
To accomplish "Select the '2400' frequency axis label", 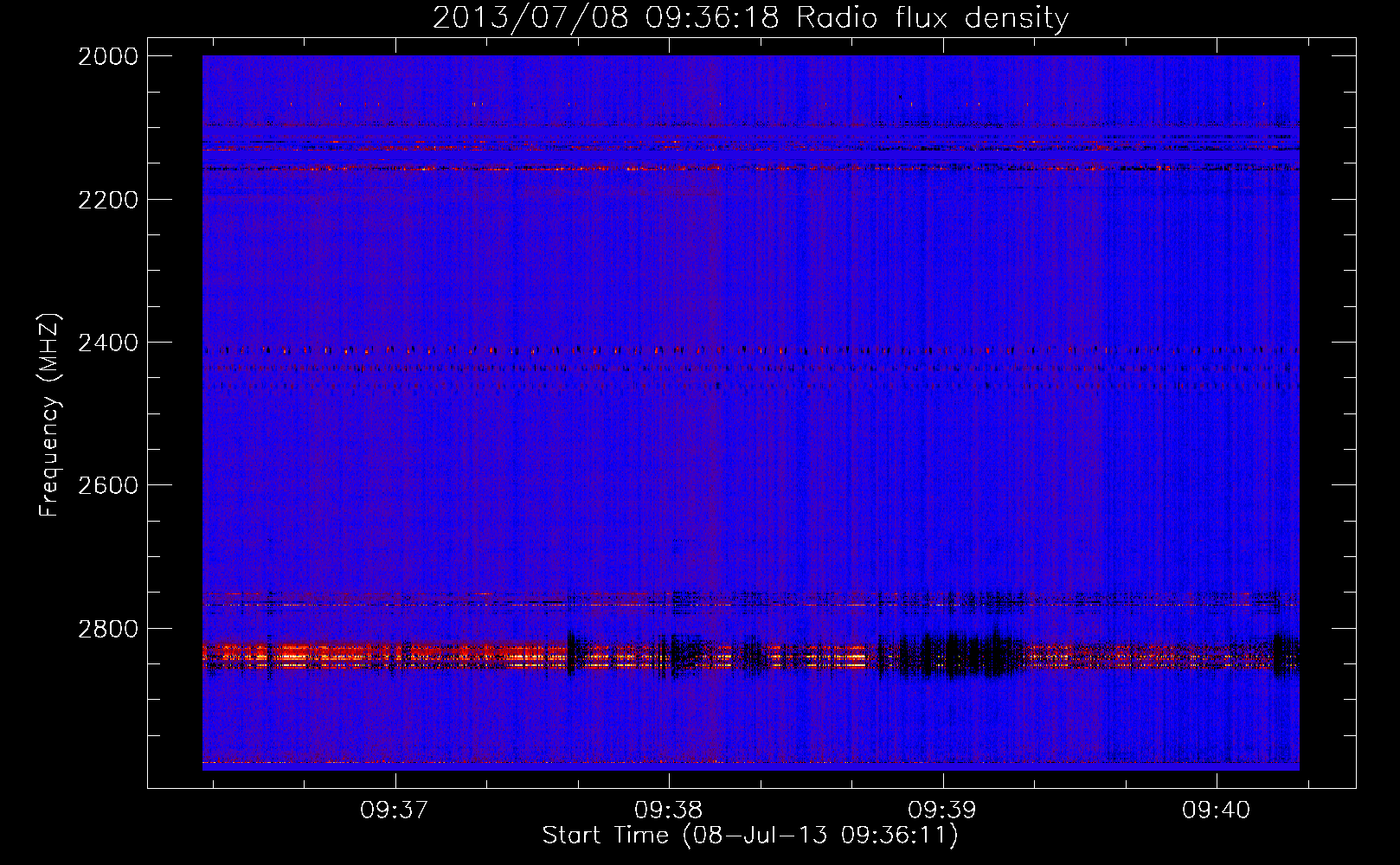I will pos(108,343).
